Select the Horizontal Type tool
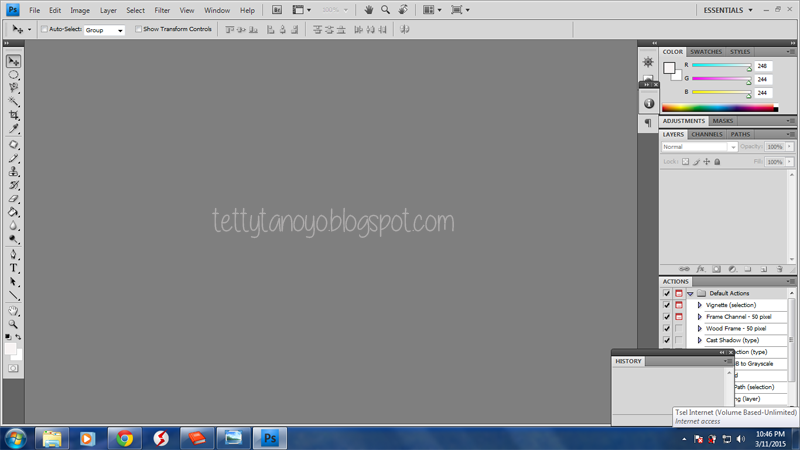Screen dimensions: 800x450 click(x=14, y=268)
